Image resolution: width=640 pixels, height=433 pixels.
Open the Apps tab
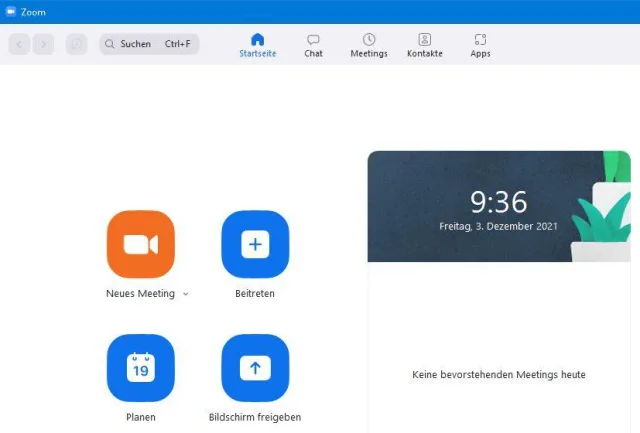[x=480, y=45]
